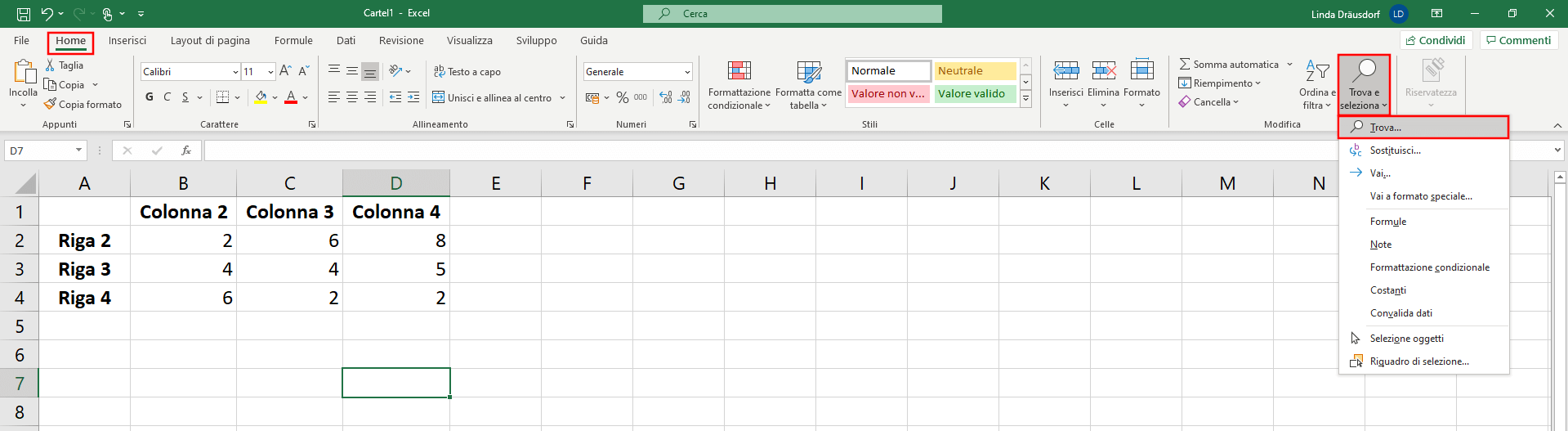Expand the Calibri font name dropdown
This screenshot has height=431, width=1568.
click(235, 72)
